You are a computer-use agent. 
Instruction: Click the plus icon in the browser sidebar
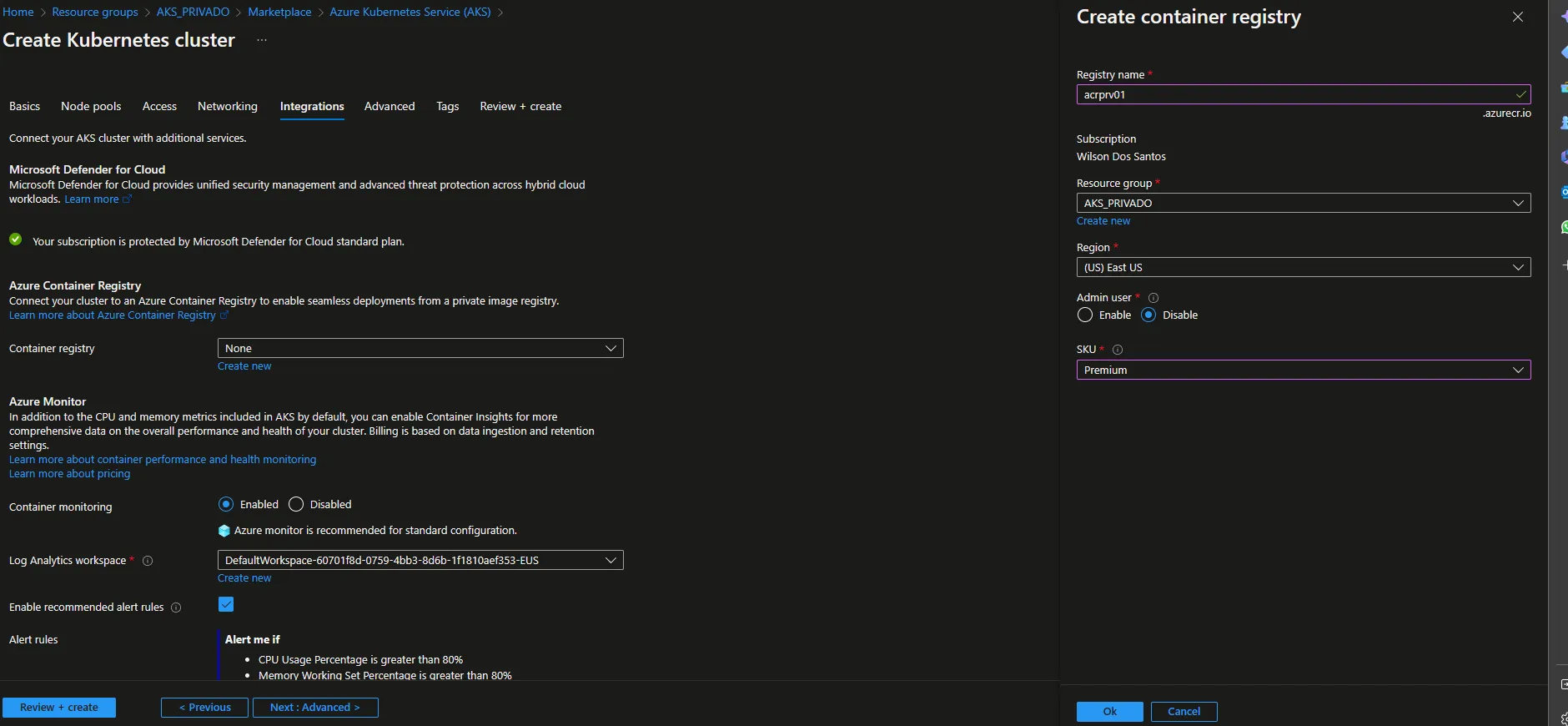point(1564,265)
